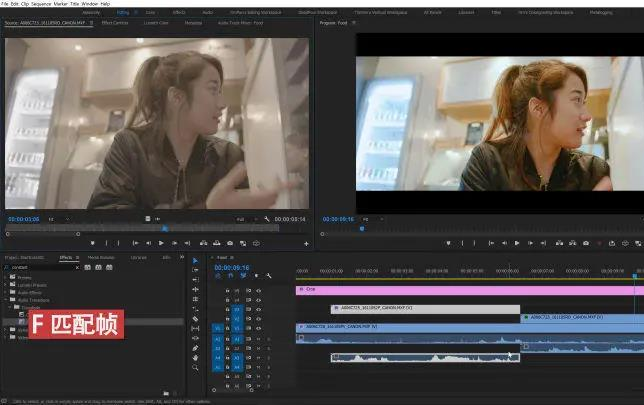Viewport: 644px width, 405px height.
Task: Select the Track Select Forward tool
Action: point(195,270)
